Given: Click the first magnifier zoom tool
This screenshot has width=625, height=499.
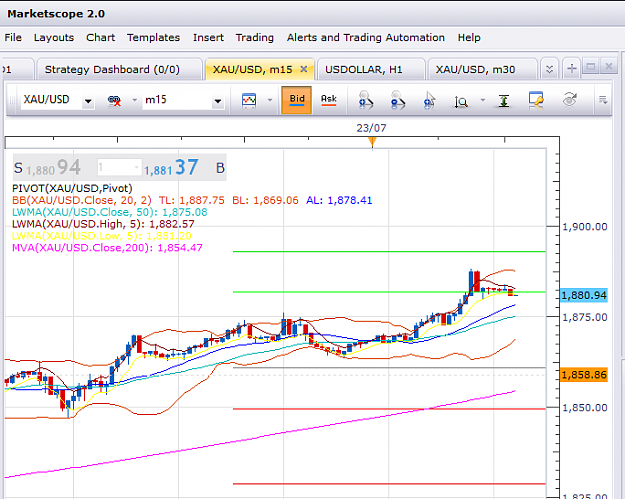Looking at the screenshot, I should pos(366,100).
